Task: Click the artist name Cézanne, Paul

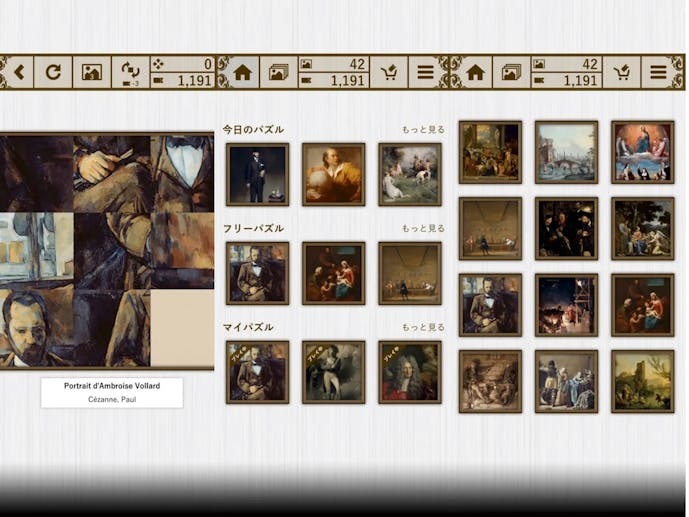Action: (112, 399)
